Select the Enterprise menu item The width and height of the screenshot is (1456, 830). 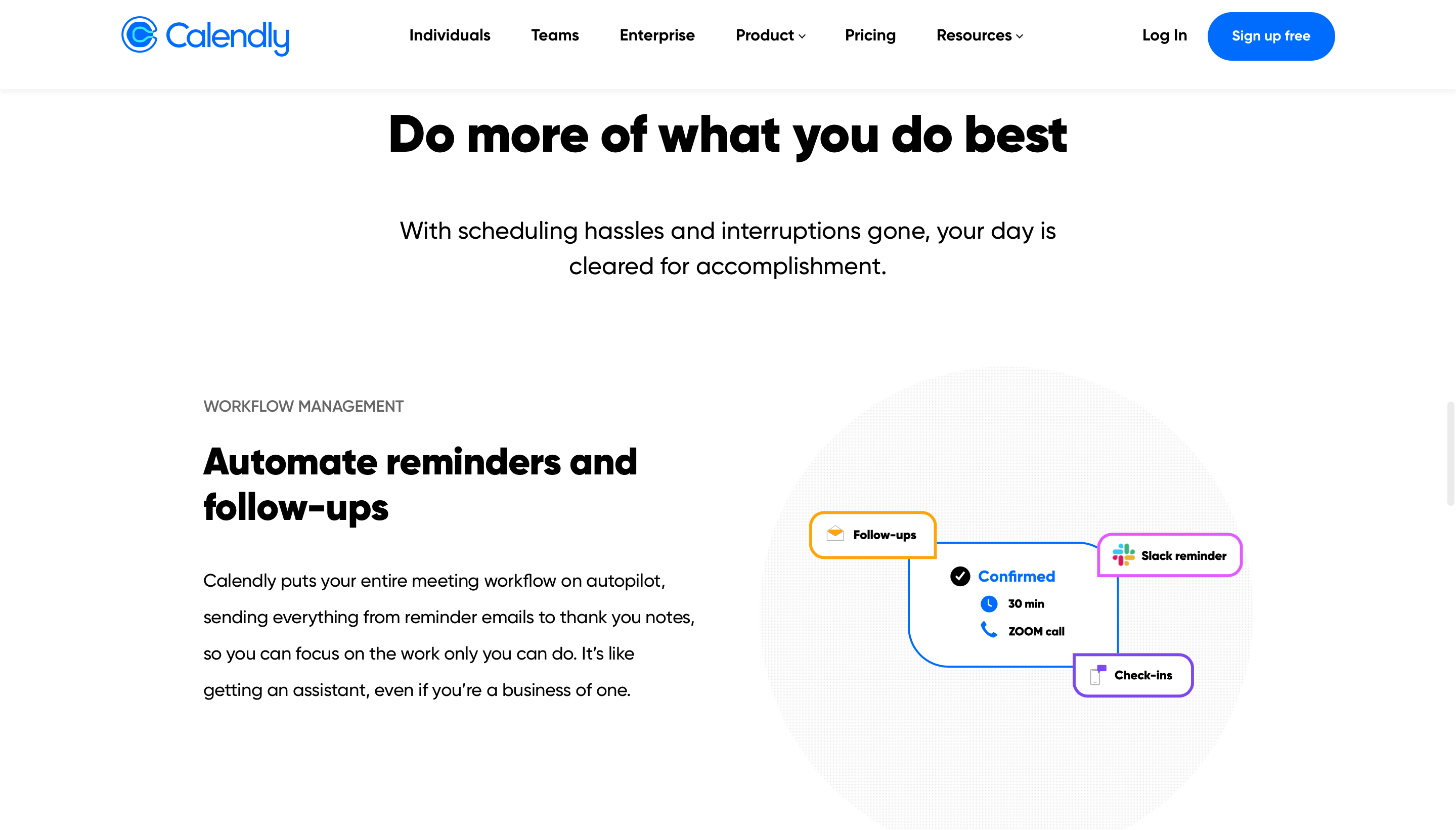657,36
